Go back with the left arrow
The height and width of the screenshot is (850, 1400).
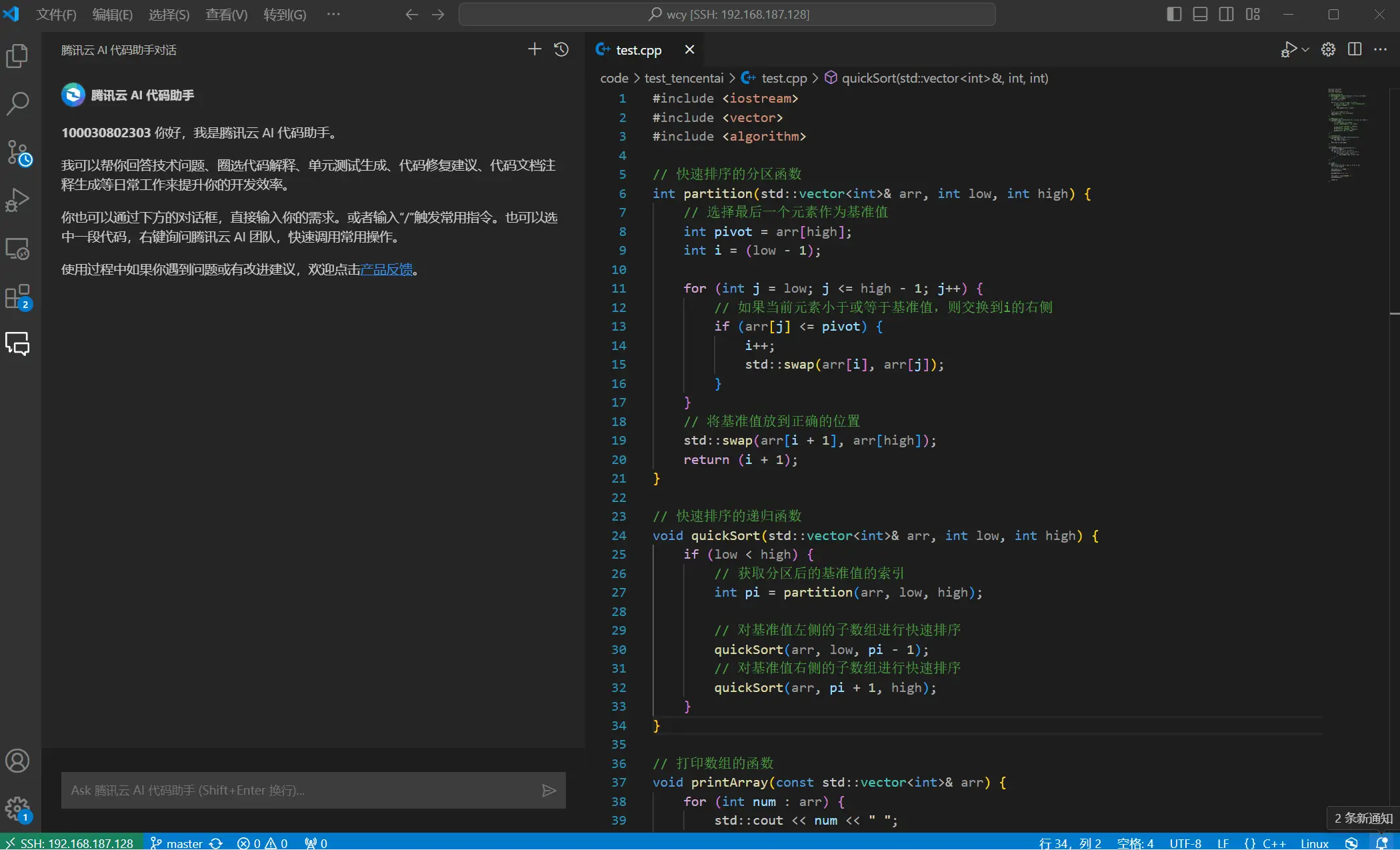(412, 15)
